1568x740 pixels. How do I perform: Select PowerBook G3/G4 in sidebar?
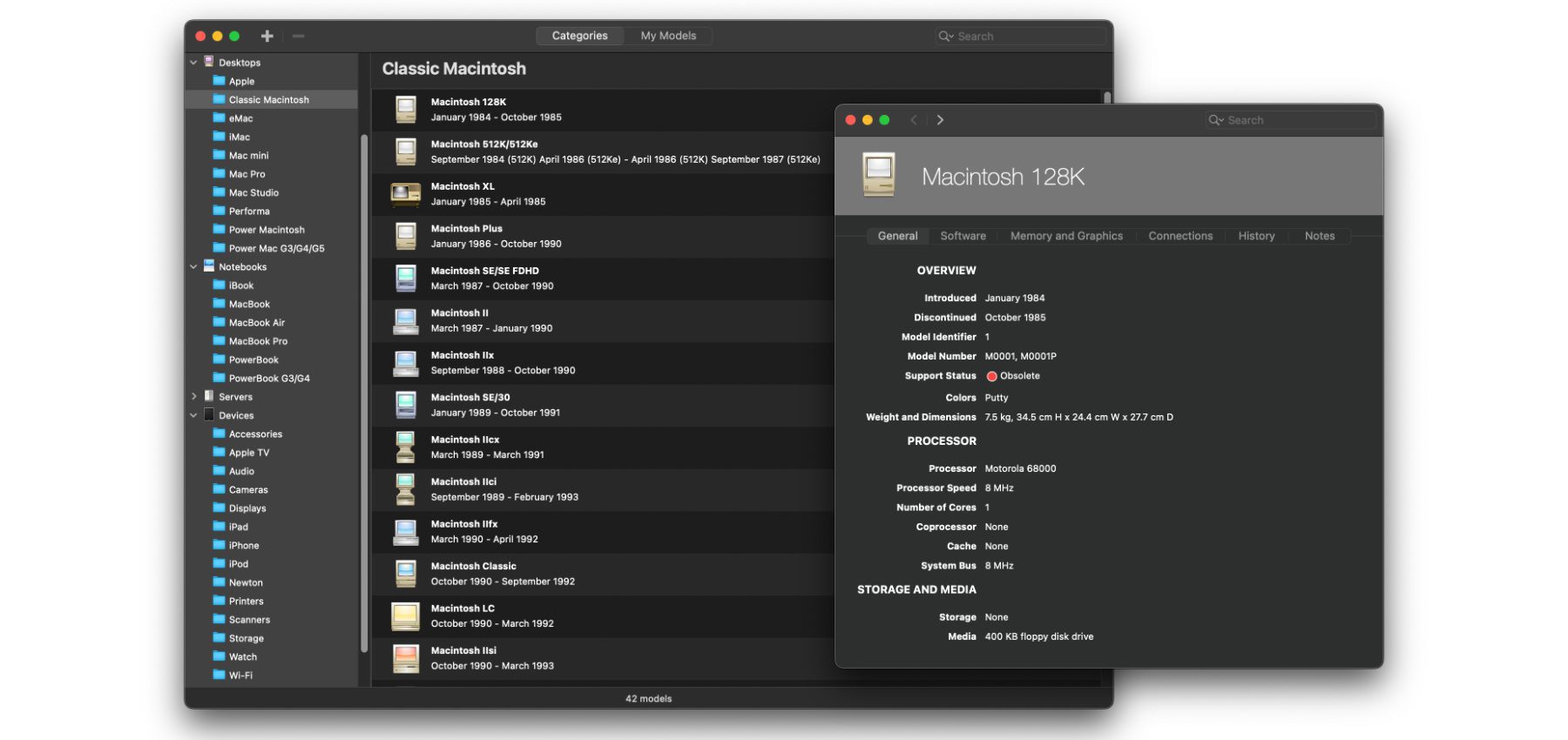269,379
